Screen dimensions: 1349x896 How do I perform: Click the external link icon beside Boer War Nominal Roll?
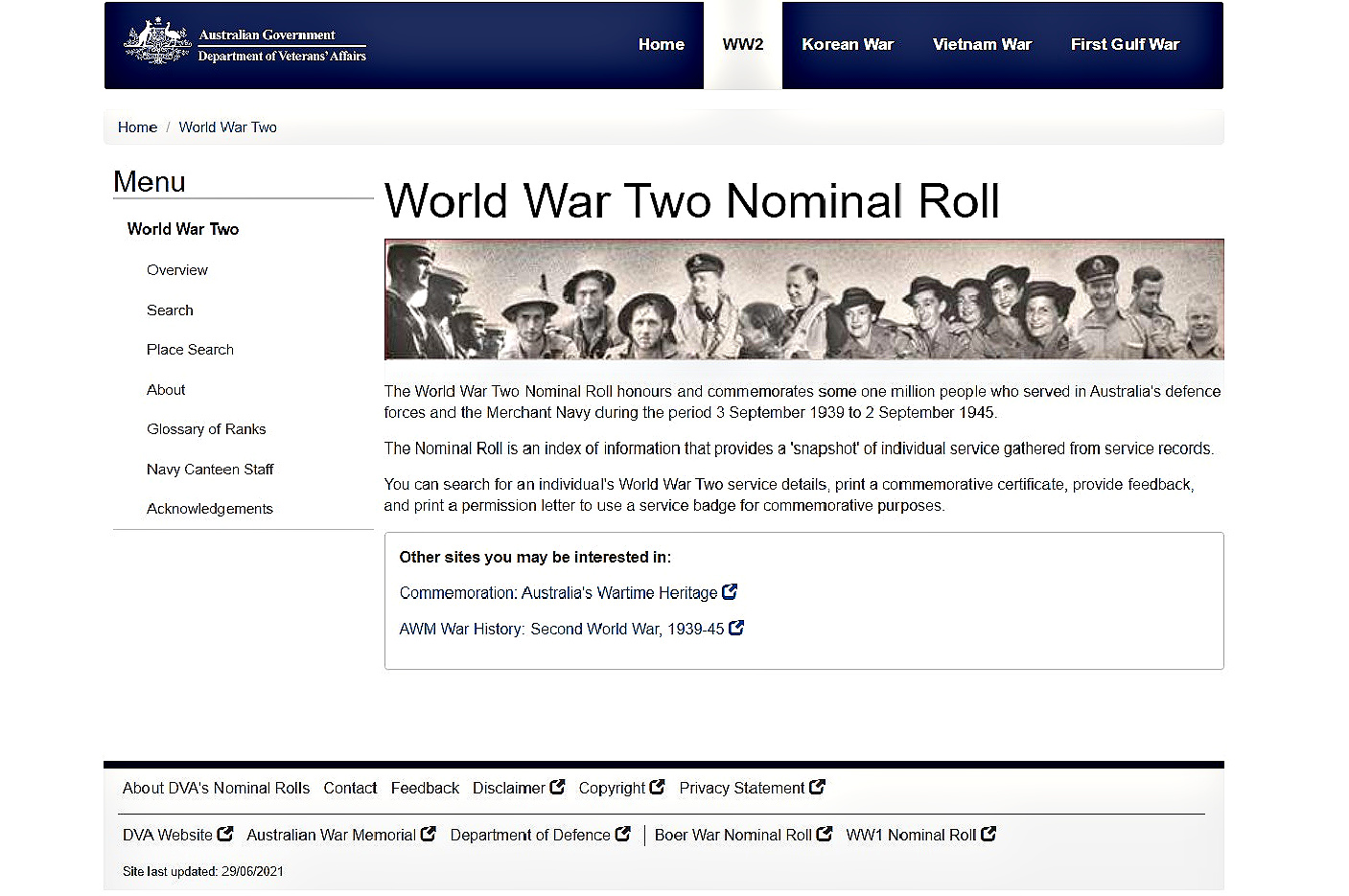tap(826, 834)
